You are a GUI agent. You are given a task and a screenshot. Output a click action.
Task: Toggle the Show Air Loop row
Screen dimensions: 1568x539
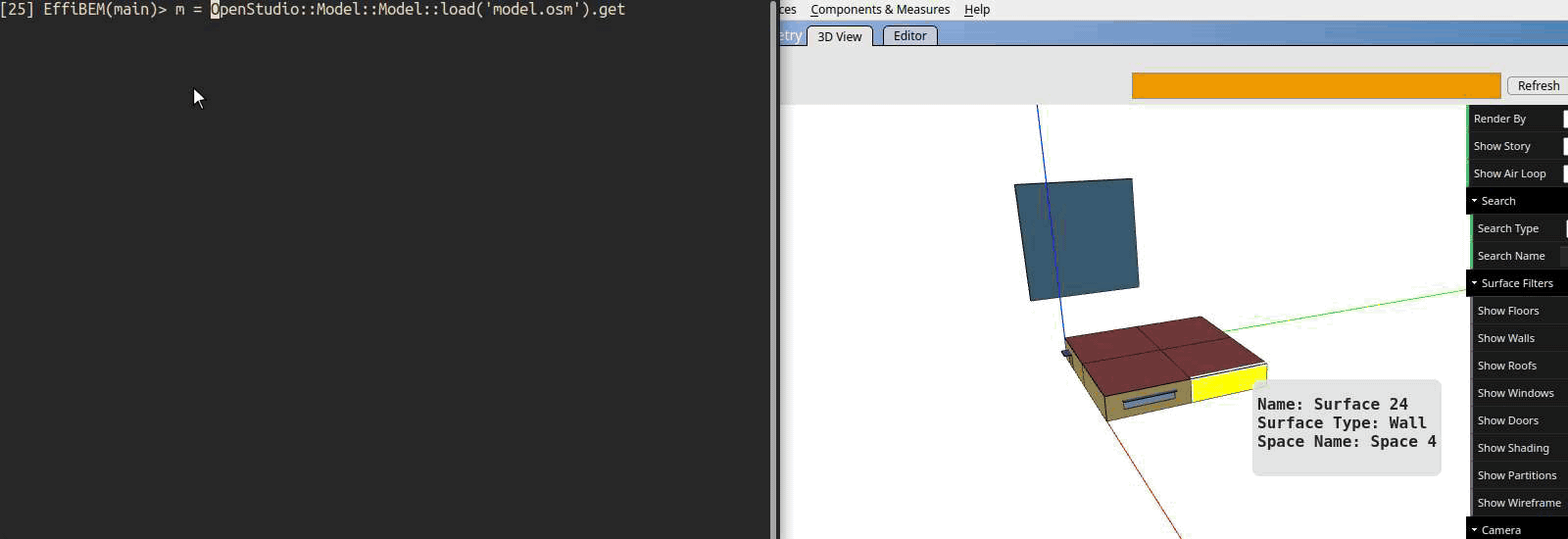point(1517,173)
